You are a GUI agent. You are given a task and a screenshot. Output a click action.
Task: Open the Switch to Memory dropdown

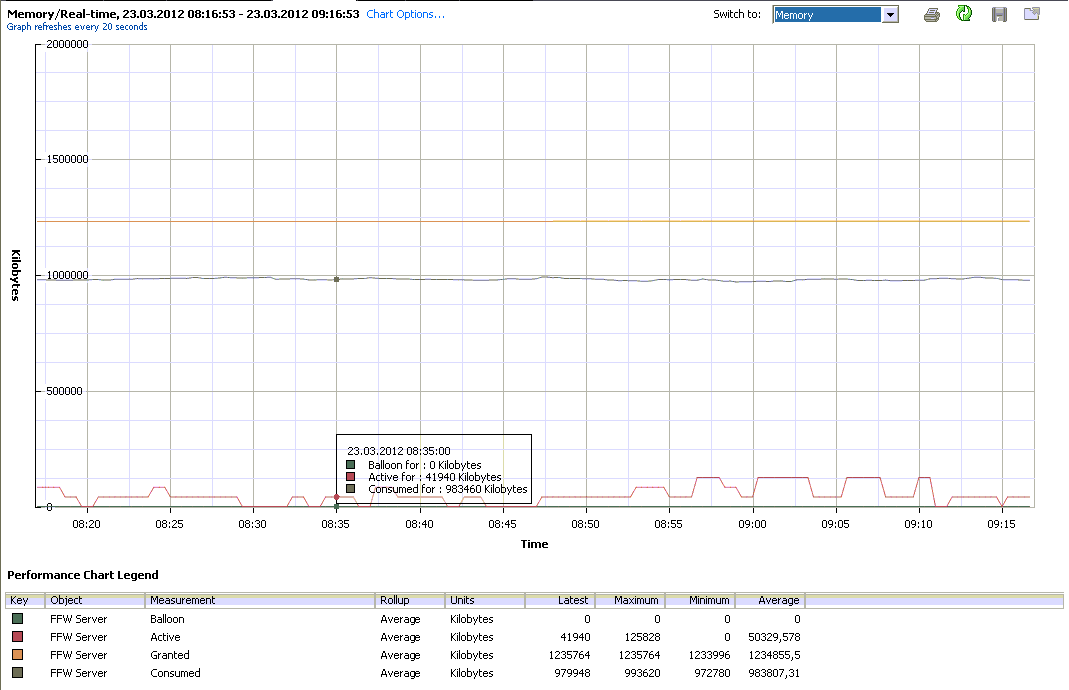click(x=889, y=15)
